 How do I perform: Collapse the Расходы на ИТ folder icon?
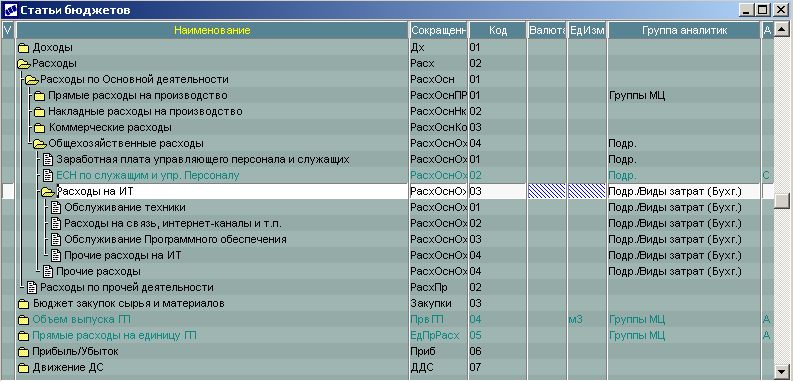tap(49, 192)
